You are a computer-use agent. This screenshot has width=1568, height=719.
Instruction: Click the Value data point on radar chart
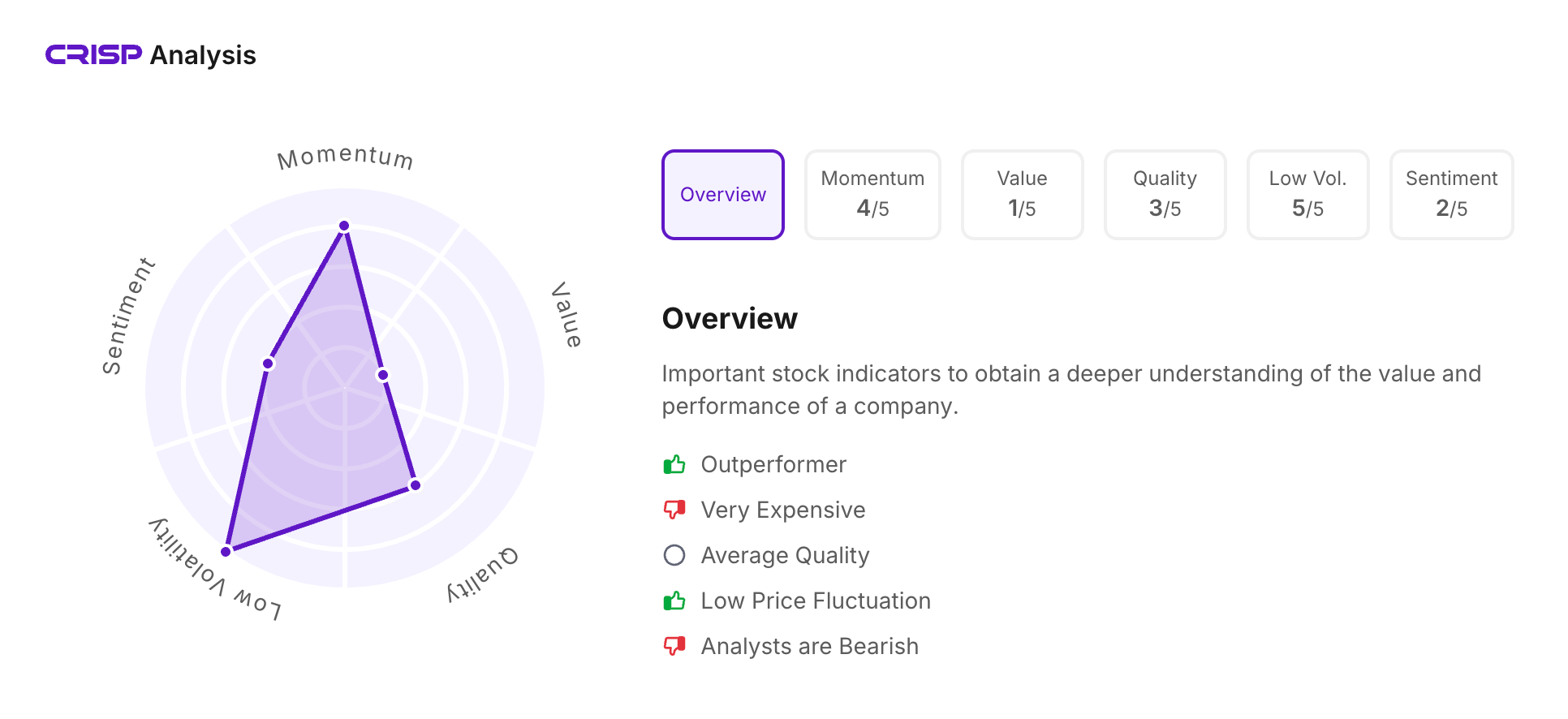click(383, 375)
